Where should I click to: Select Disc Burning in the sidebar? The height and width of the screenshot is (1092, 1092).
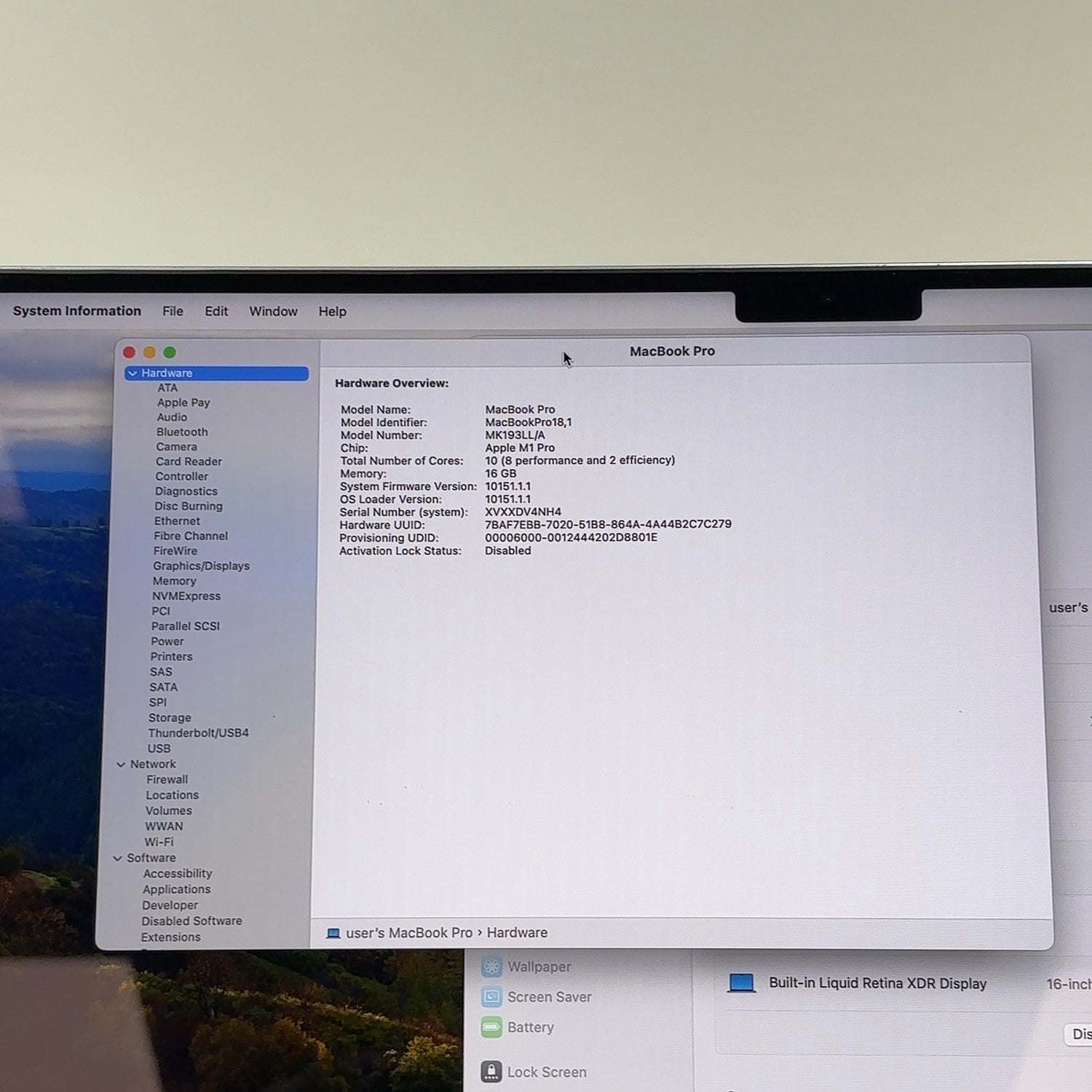tap(189, 506)
